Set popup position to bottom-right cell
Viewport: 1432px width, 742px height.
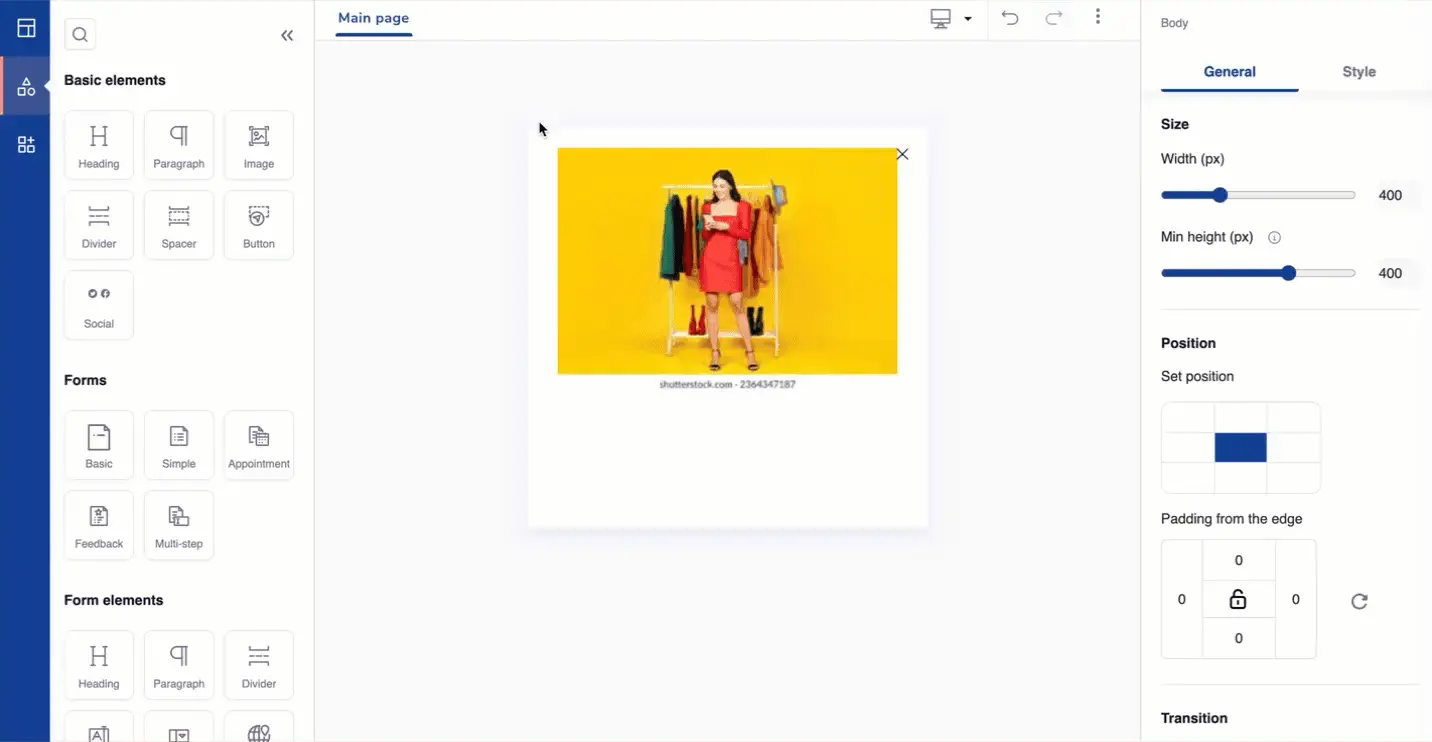pyautogui.click(x=1294, y=478)
